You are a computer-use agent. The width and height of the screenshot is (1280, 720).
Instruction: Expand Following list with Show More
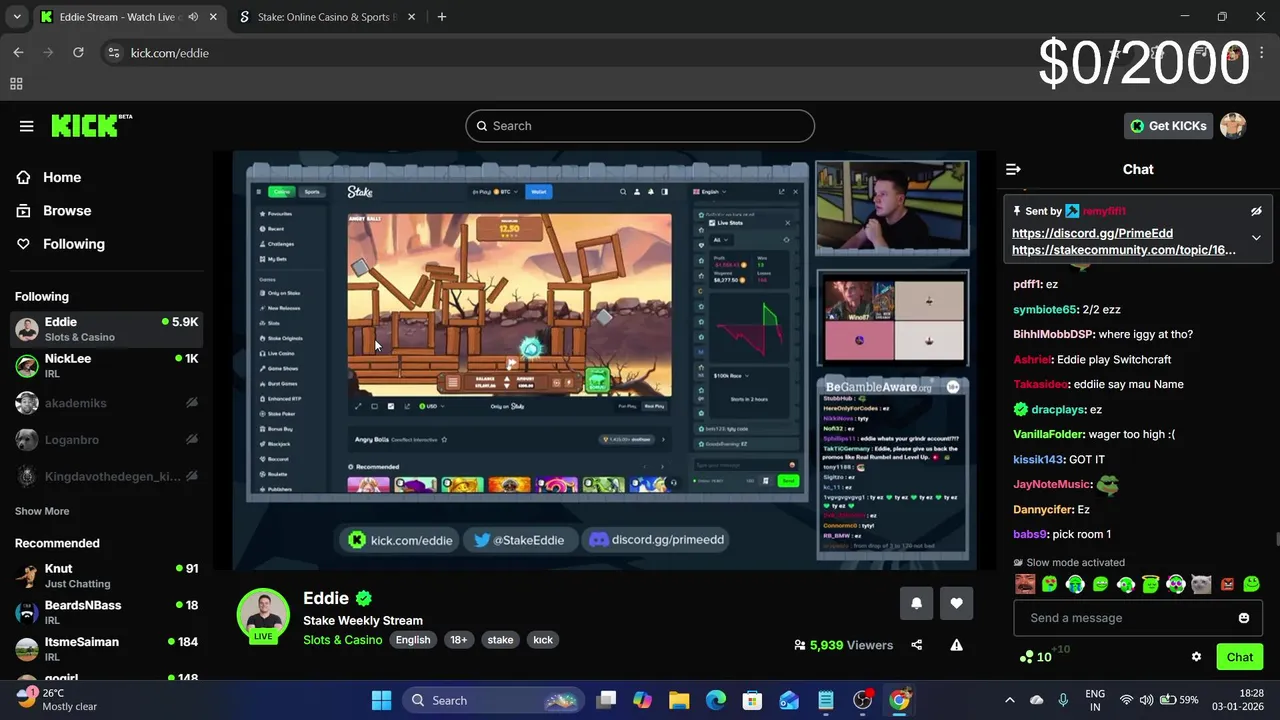click(x=42, y=511)
